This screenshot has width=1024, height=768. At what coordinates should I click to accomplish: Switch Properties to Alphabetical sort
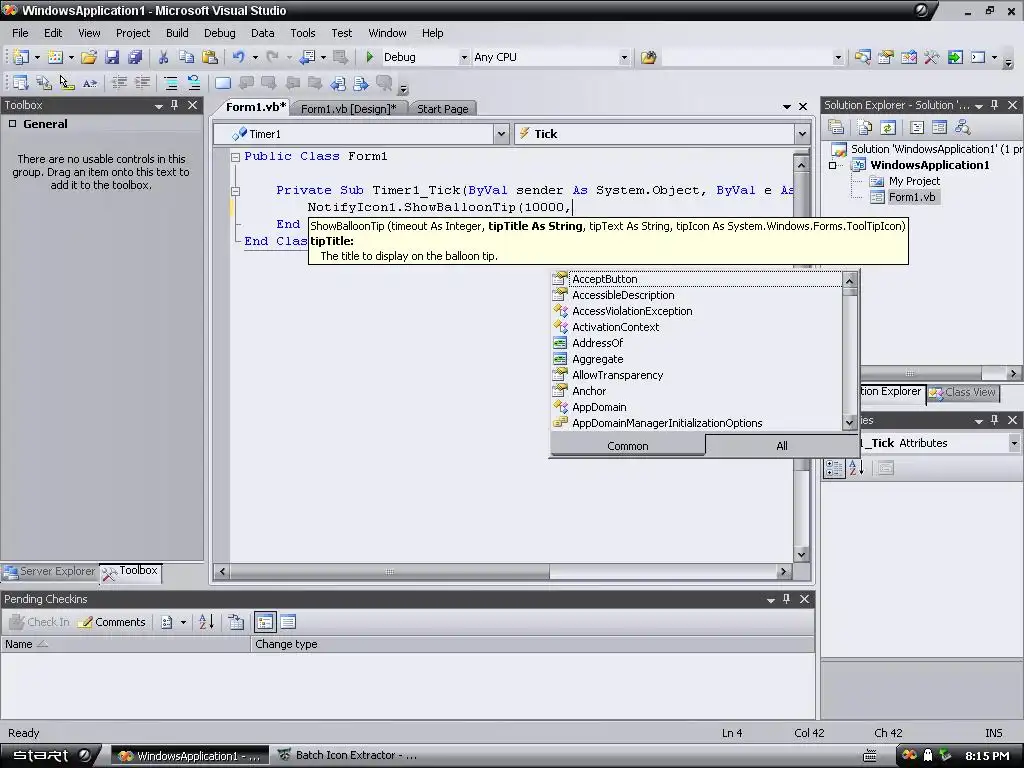tap(856, 468)
